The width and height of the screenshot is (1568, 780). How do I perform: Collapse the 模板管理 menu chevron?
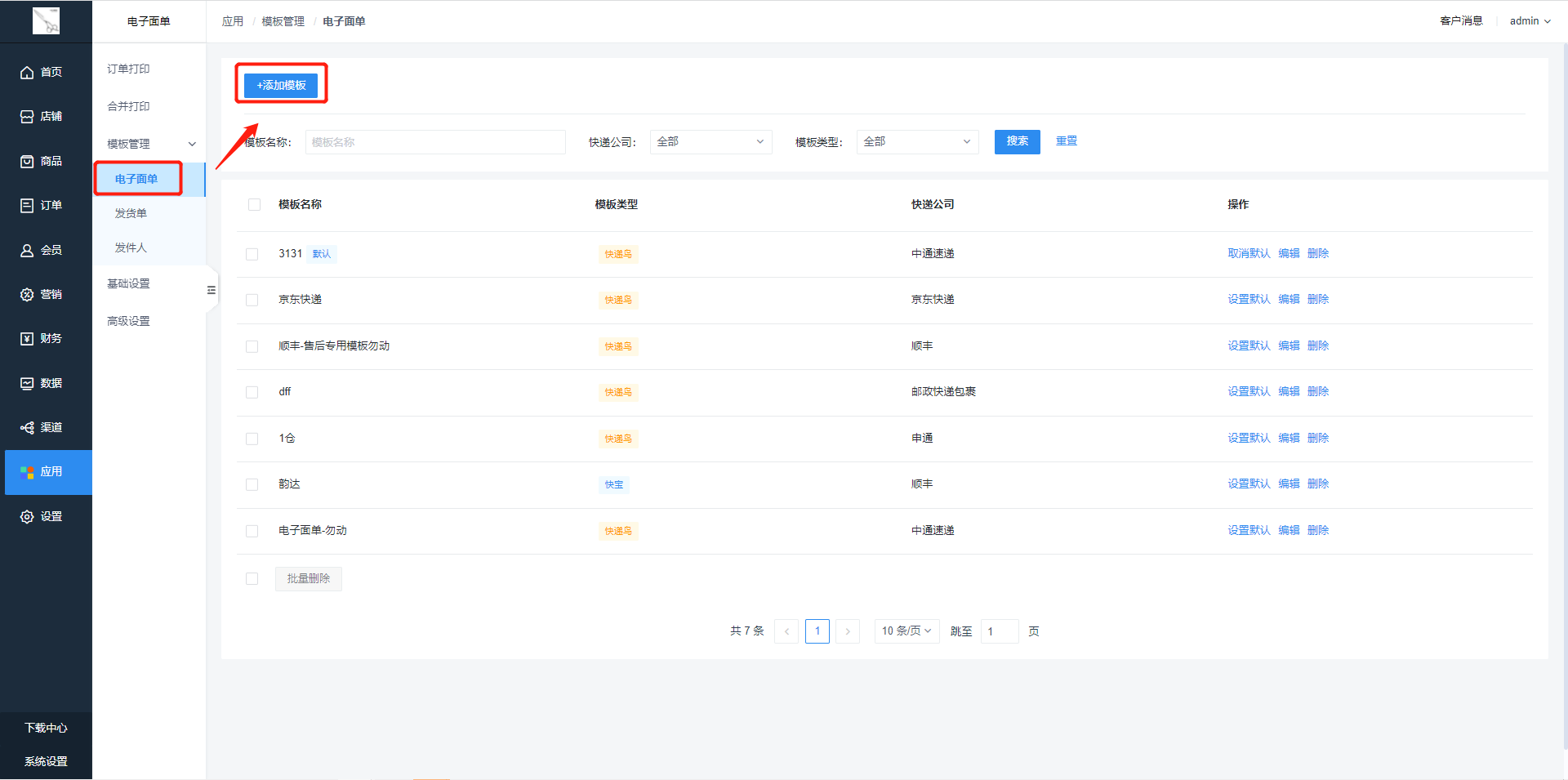click(x=193, y=143)
